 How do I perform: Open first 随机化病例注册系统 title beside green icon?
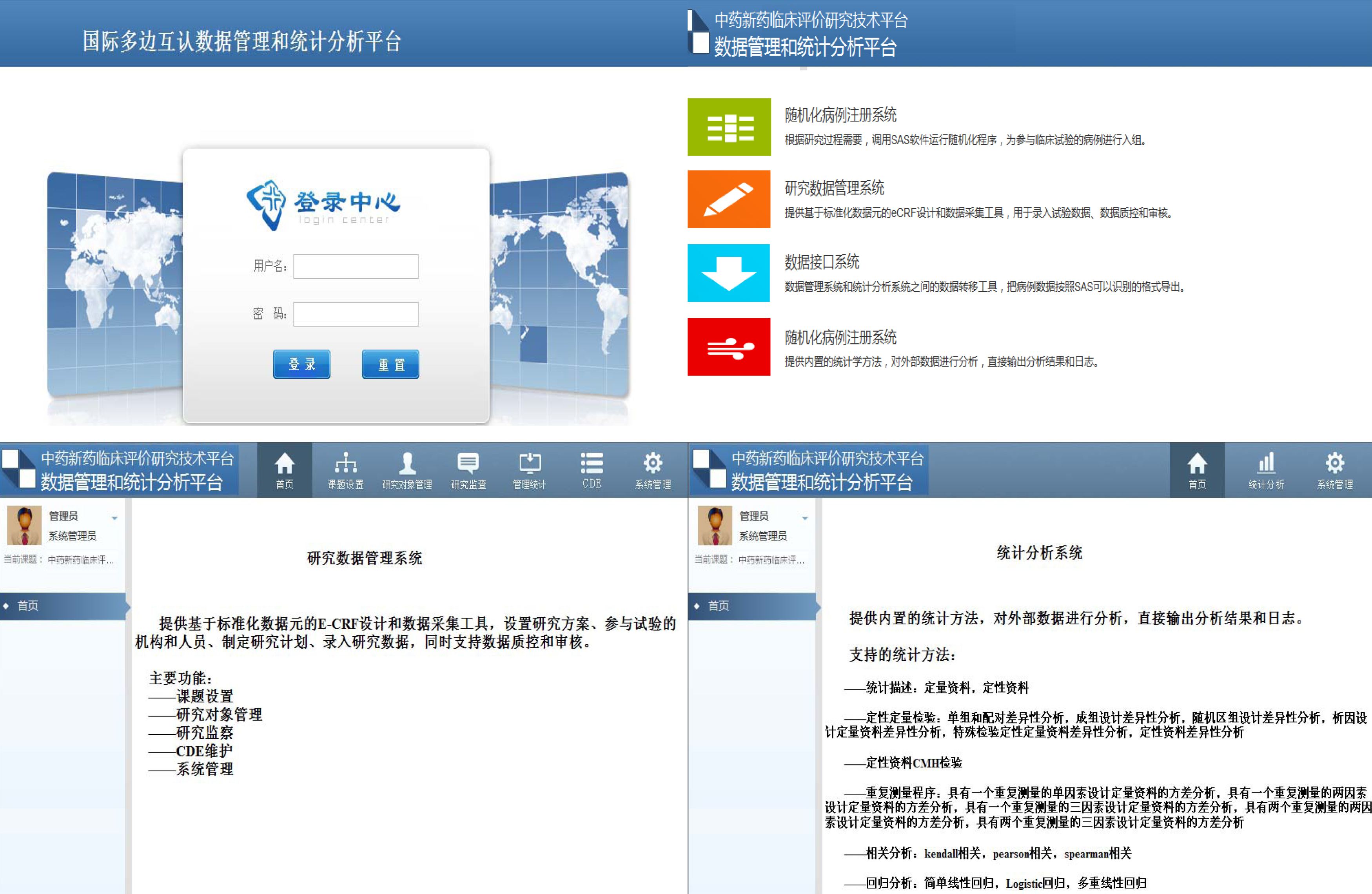[x=840, y=115]
